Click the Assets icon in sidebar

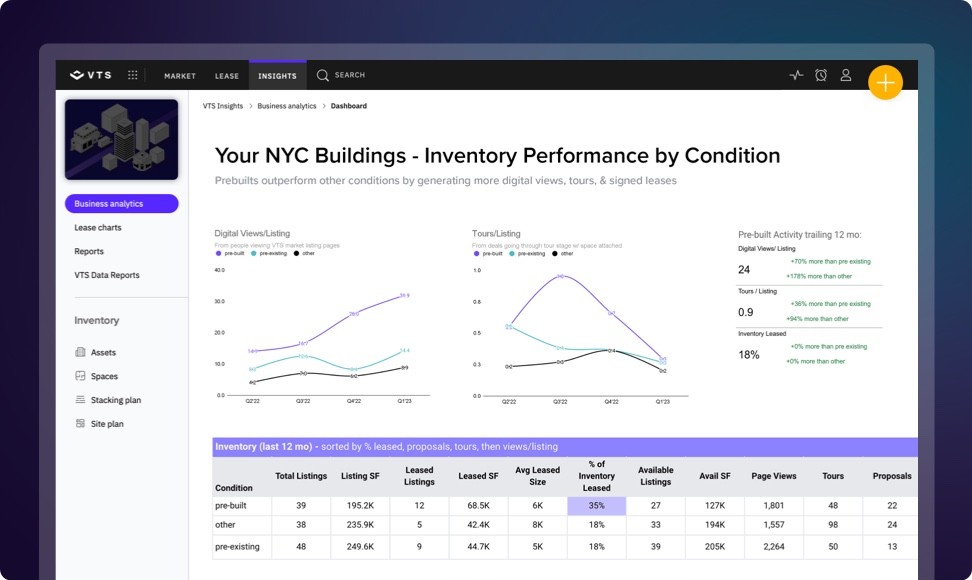coord(81,353)
